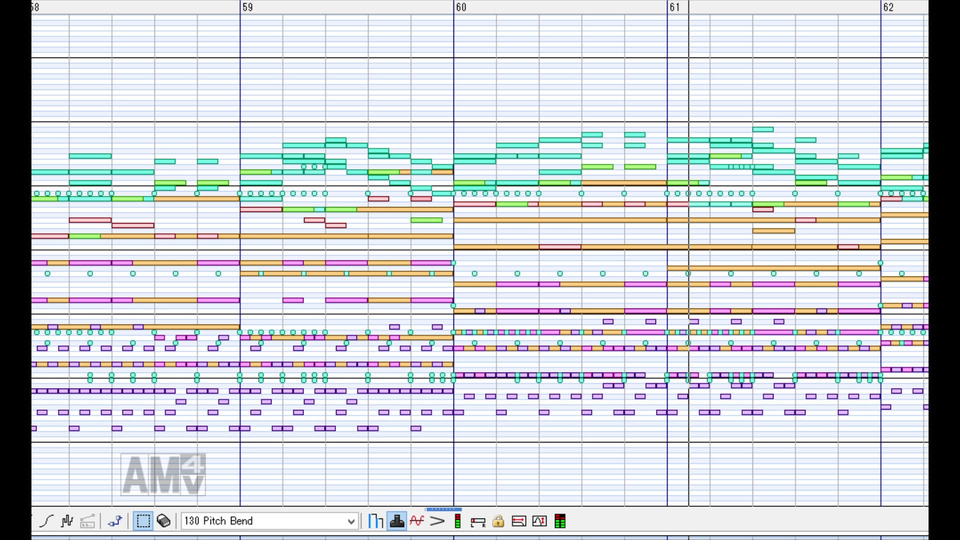Open the 130 Pitch Bend dropdown
The height and width of the screenshot is (540, 960).
269,521
